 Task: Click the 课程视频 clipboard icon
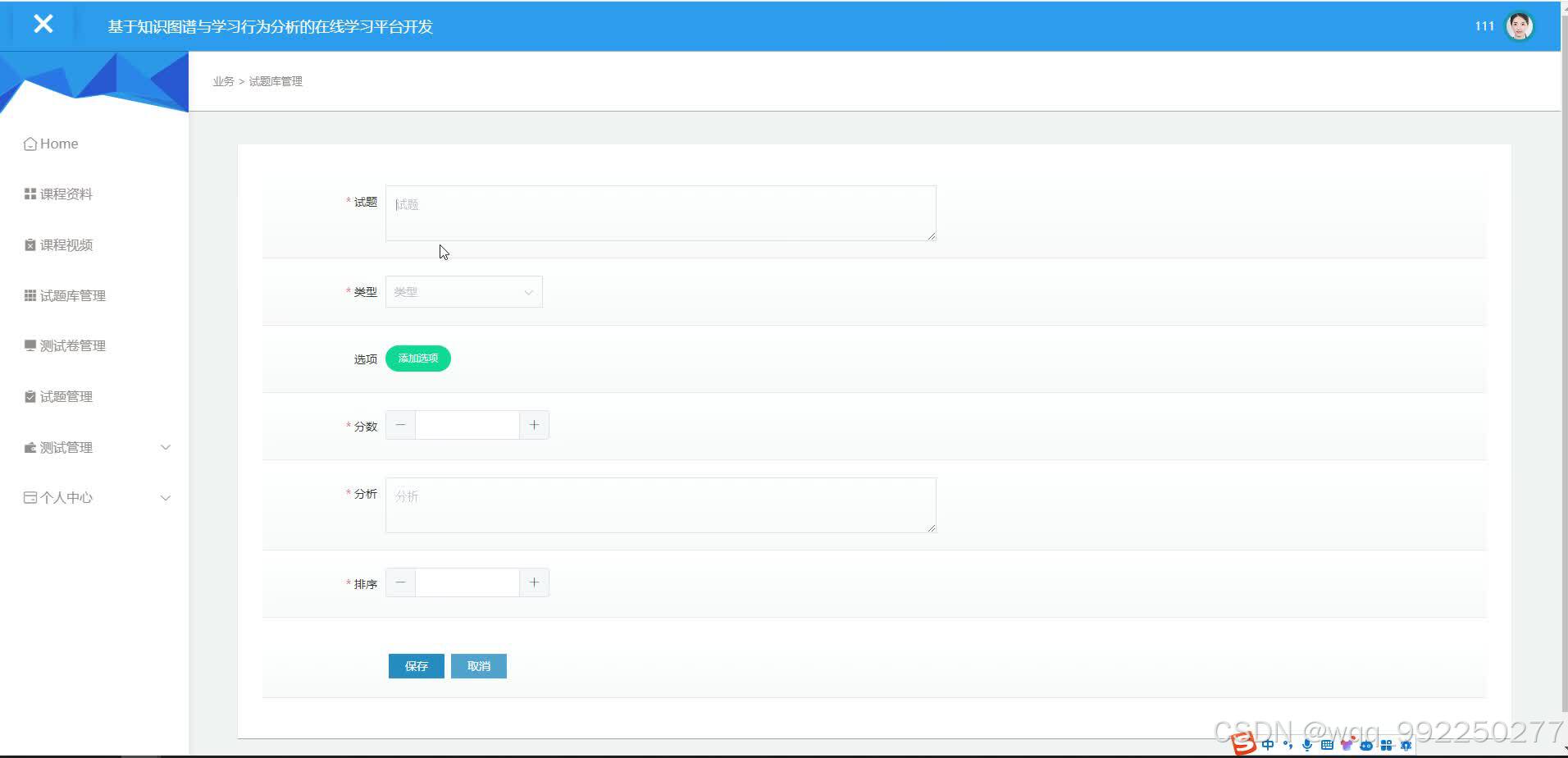30,245
